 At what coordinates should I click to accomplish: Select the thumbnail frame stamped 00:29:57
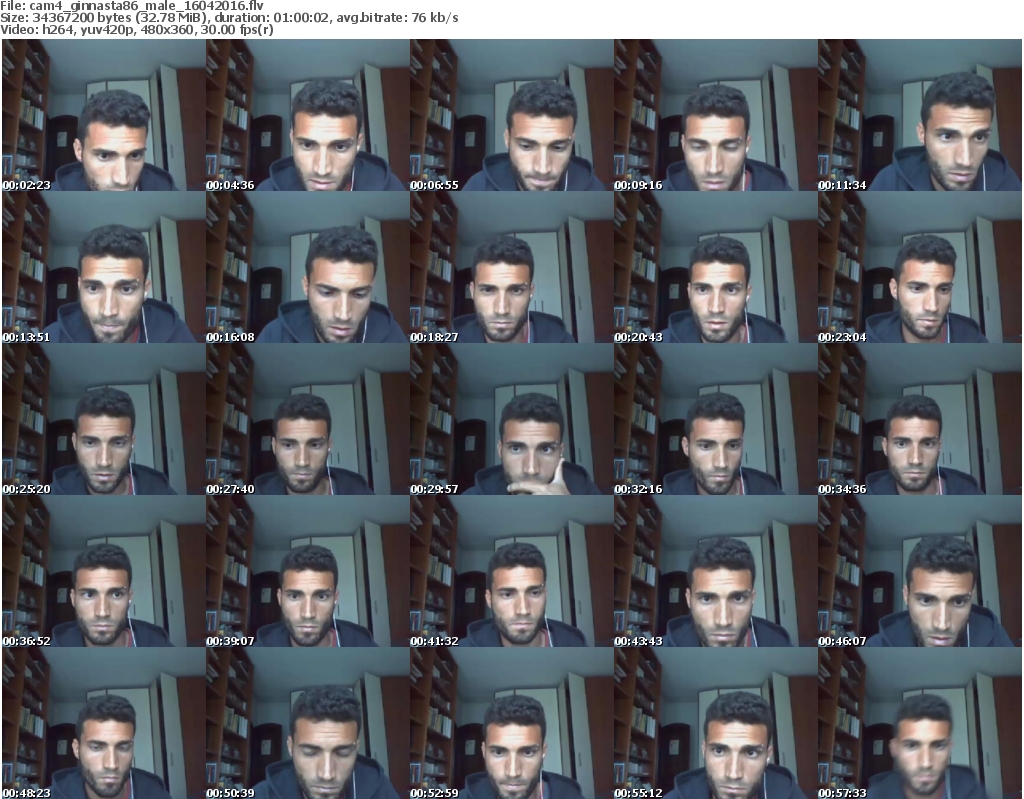pos(511,419)
